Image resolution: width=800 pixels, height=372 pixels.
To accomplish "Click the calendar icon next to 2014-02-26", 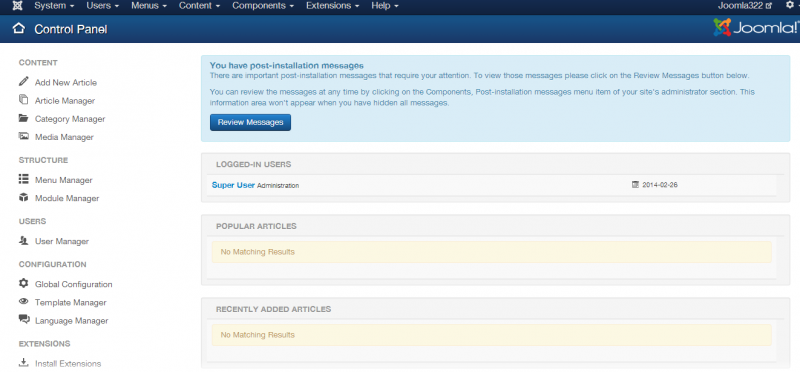I will (x=635, y=185).
